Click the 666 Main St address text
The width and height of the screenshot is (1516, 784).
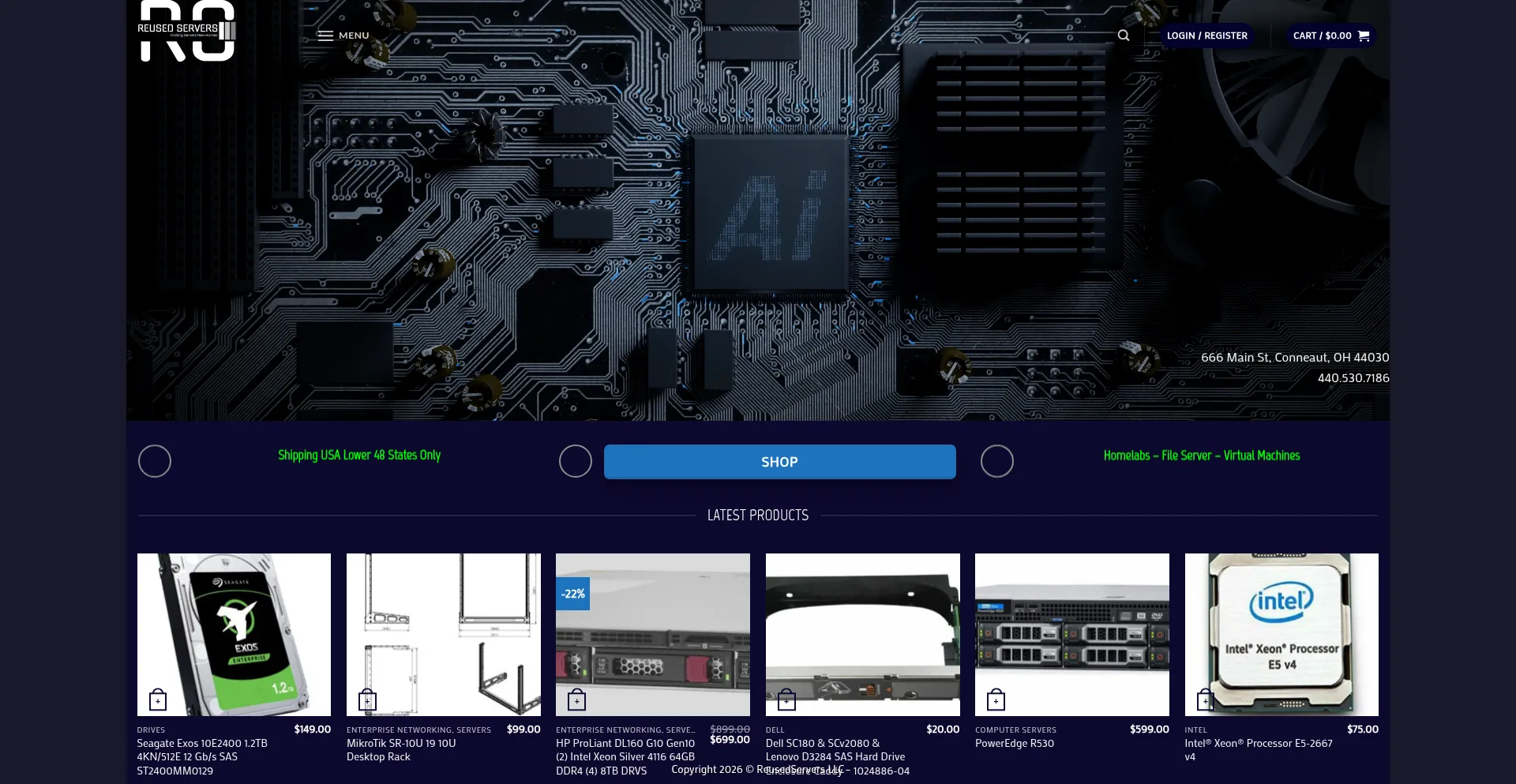coord(1295,358)
